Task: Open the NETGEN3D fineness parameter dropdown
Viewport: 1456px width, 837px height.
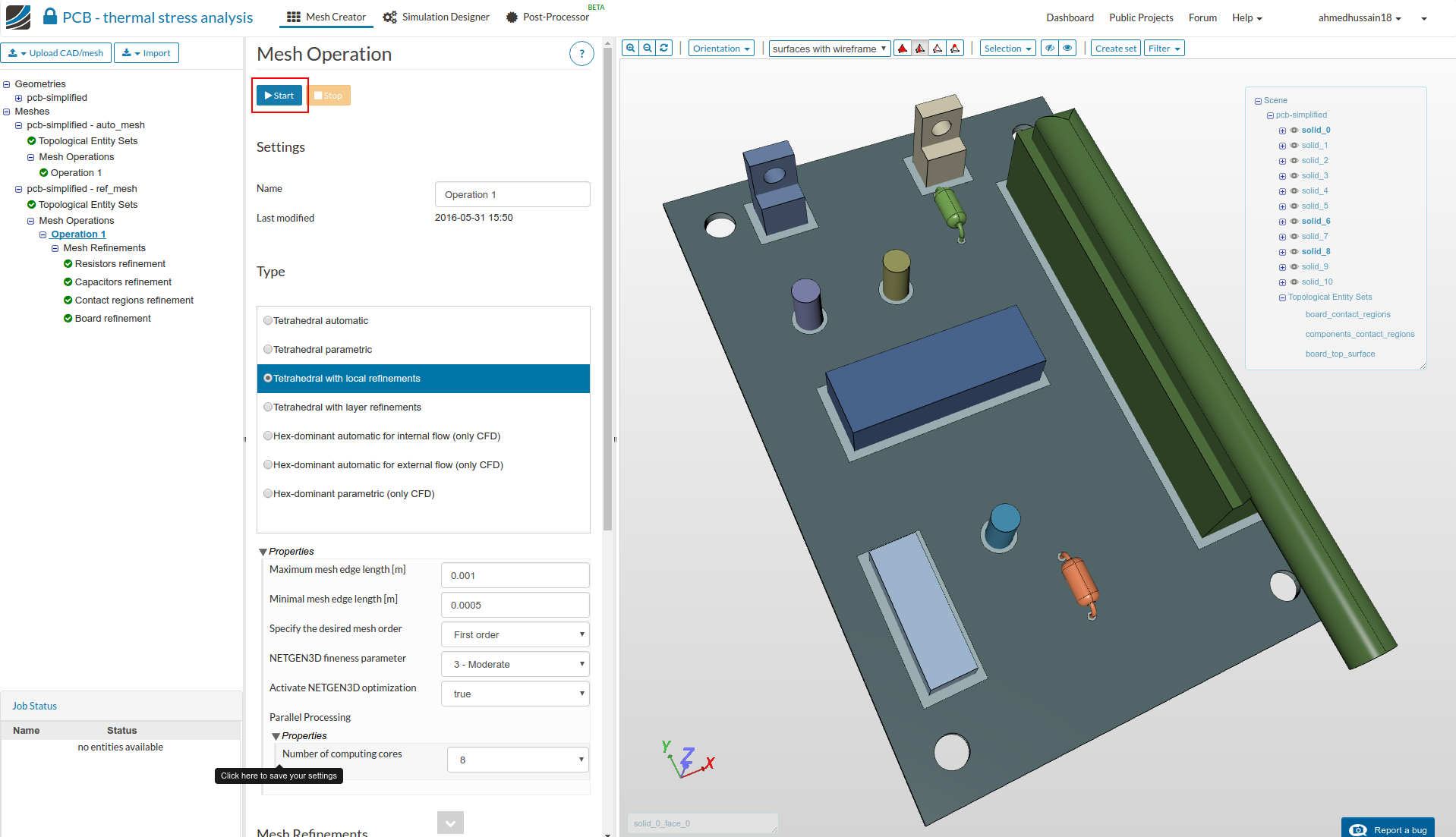Action: [x=515, y=665]
